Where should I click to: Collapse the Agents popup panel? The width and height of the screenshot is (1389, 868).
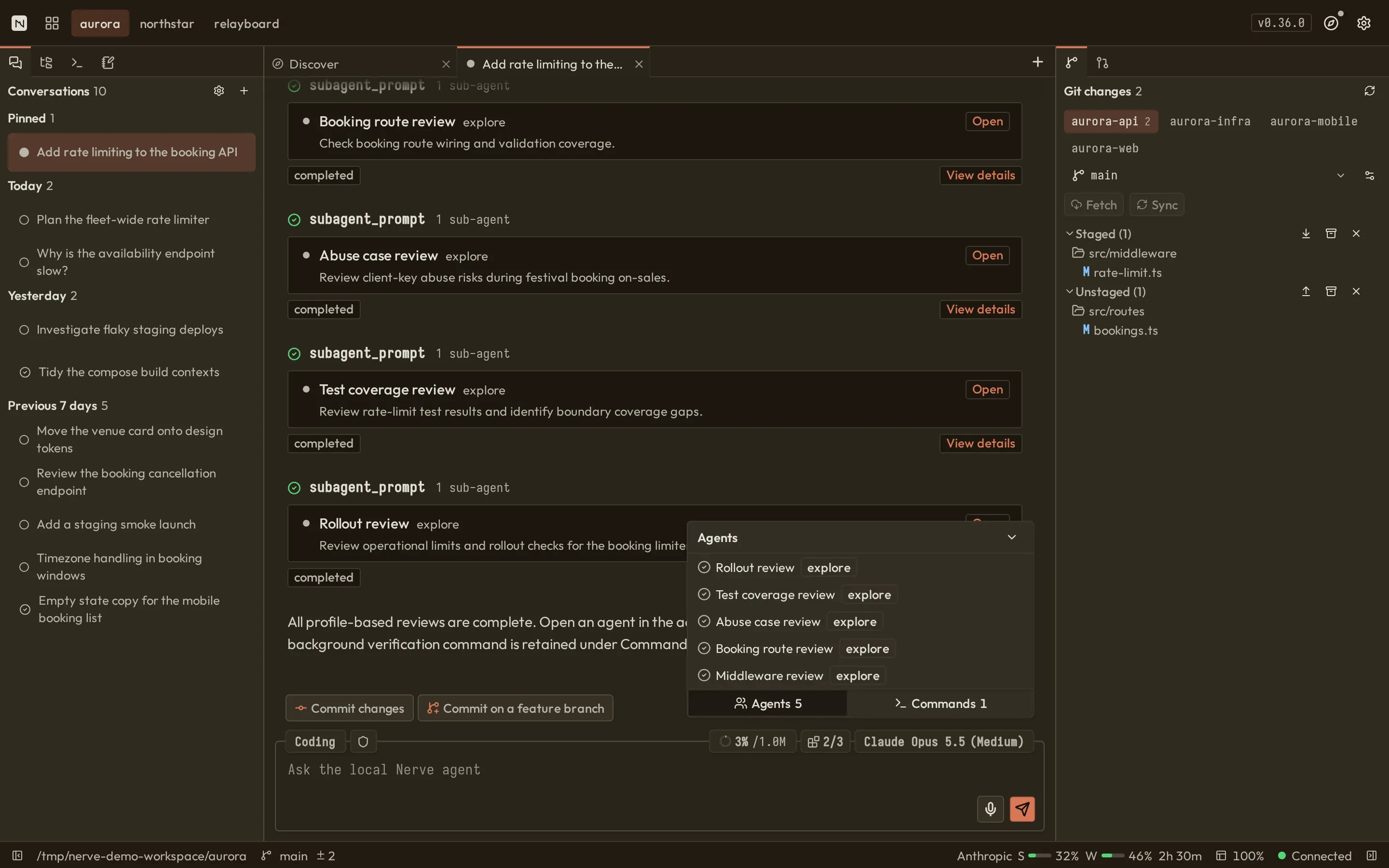[x=1011, y=537]
